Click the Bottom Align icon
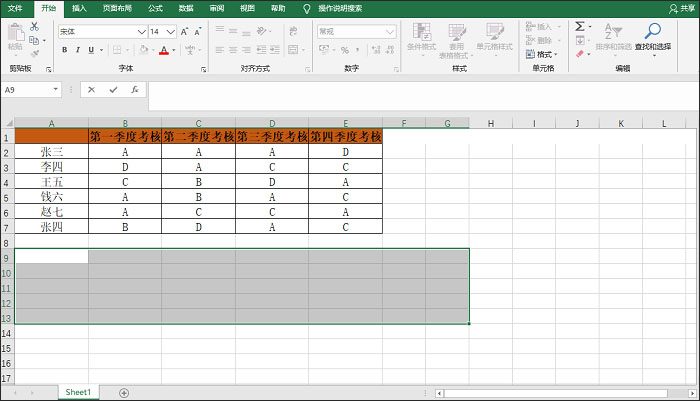Image resolution: width=700 pixels, height=401 pixels. (x=246, y=31)
